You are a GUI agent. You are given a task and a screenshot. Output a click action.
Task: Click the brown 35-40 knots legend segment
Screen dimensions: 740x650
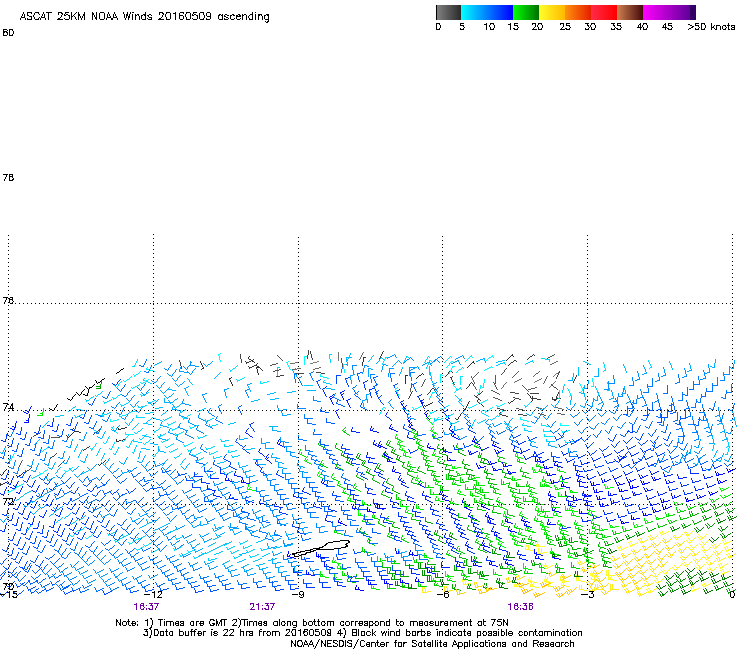630,12
